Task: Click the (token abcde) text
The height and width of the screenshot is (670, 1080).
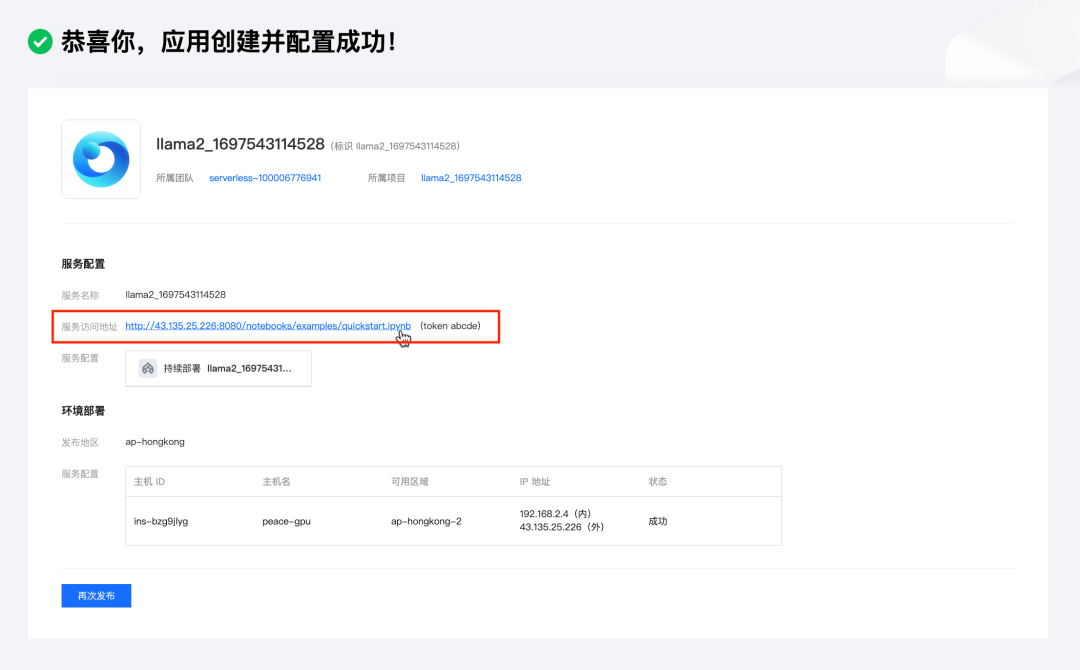Action: point(450,326)
